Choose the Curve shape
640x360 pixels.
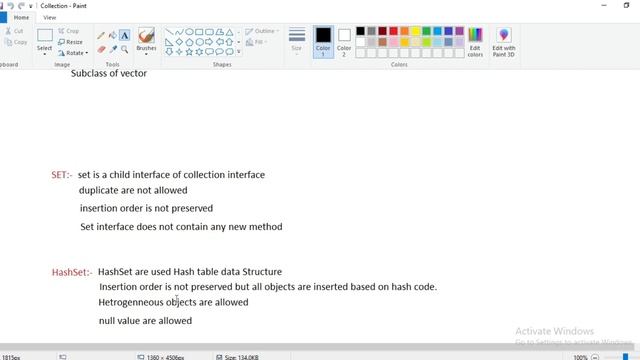(179, 32)
